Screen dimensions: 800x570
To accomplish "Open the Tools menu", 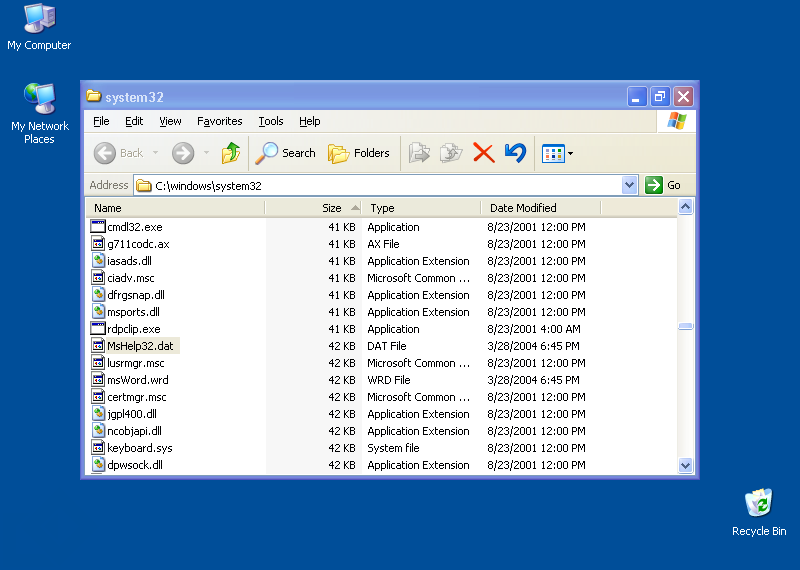I will coord(270,121).
